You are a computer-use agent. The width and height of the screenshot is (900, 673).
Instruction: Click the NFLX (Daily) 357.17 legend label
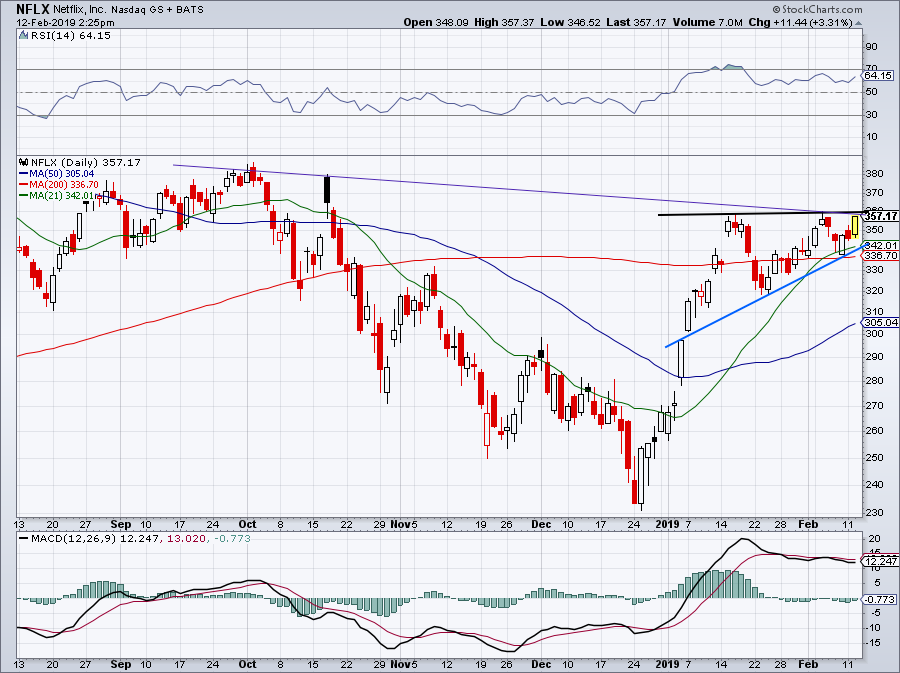[x=86, y=162]
